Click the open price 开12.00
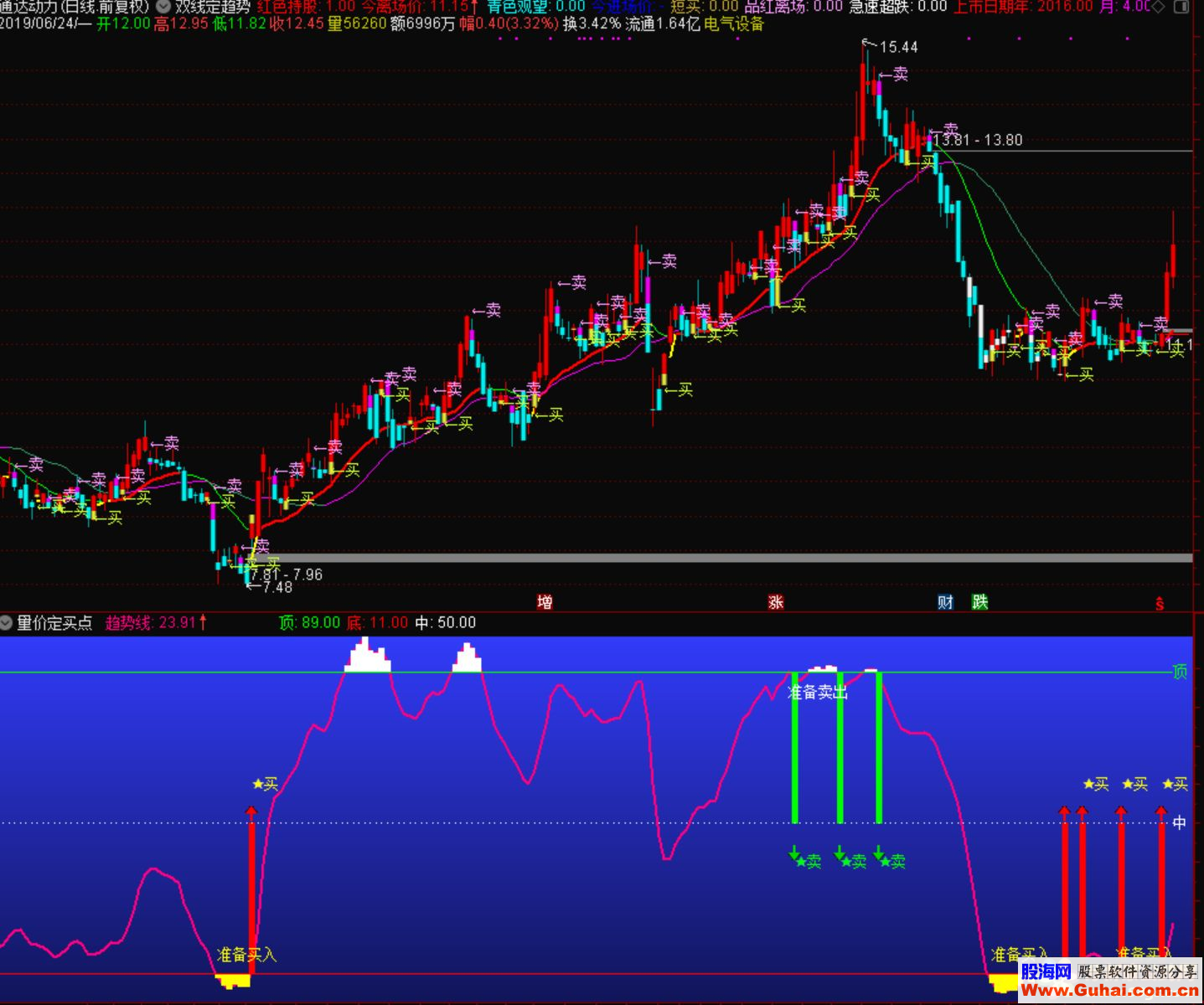 coord(123,23)
